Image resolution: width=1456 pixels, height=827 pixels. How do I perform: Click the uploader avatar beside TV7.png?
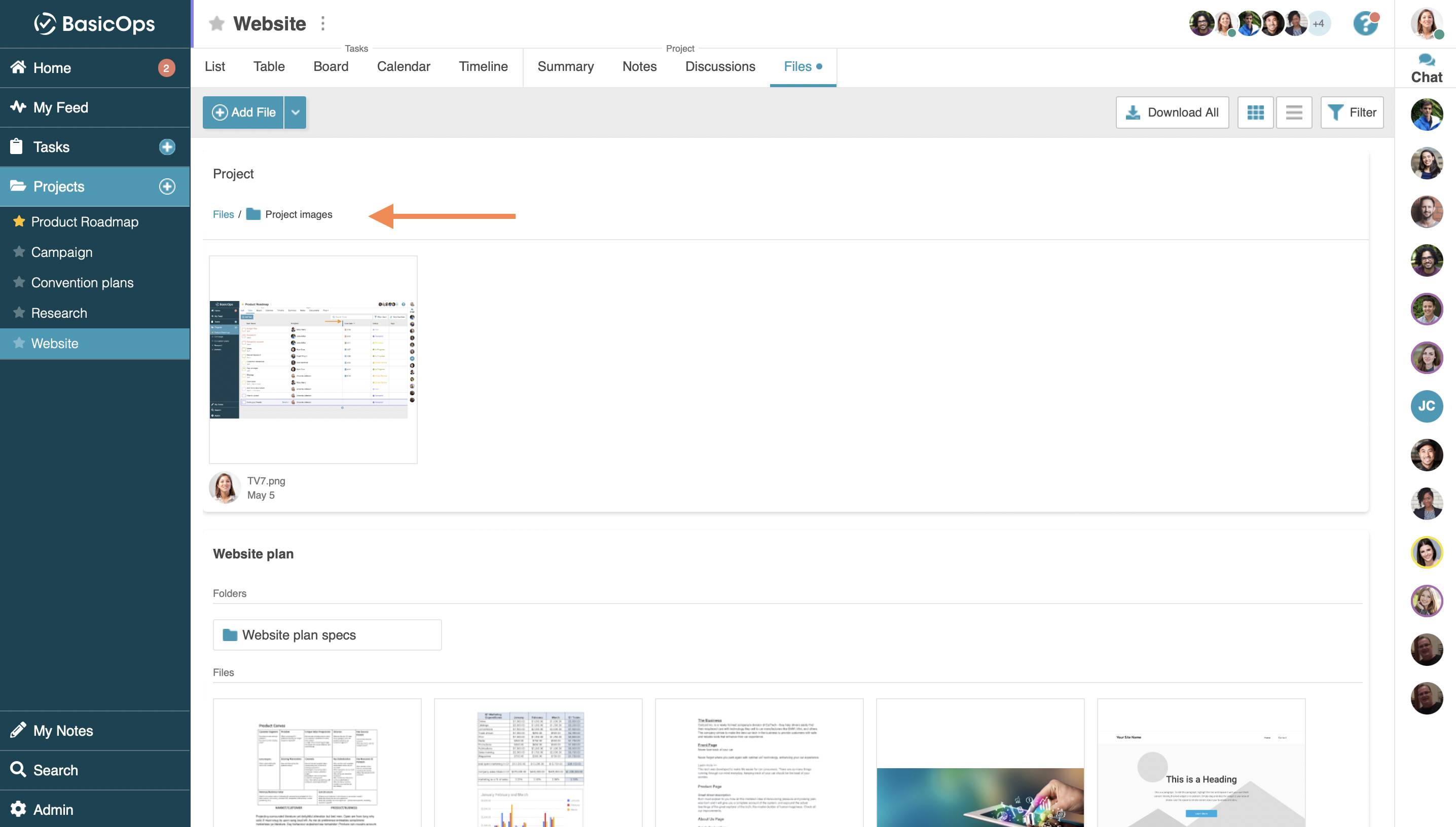(225, 487)
